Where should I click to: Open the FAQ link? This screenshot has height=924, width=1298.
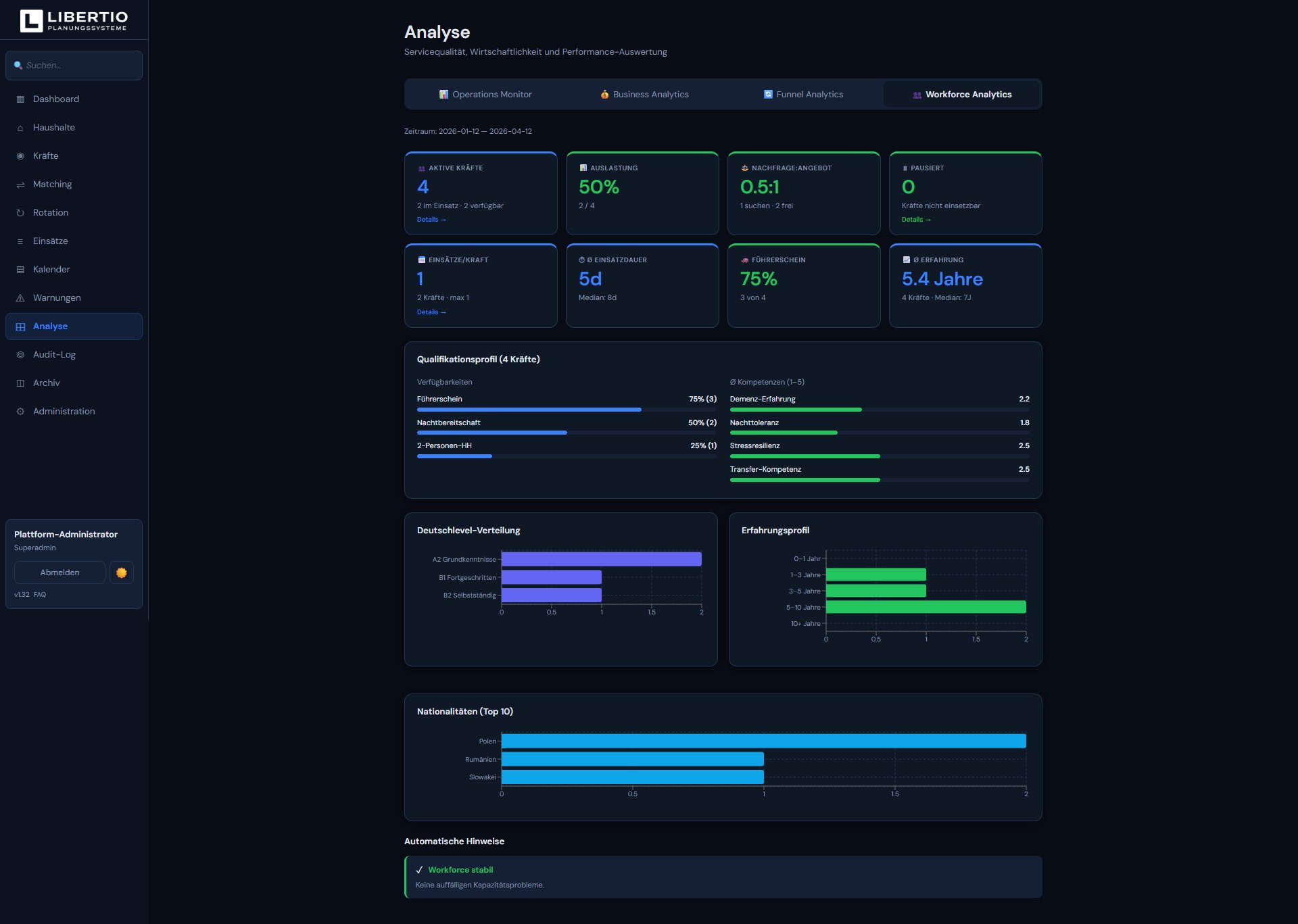click(40, 594)
